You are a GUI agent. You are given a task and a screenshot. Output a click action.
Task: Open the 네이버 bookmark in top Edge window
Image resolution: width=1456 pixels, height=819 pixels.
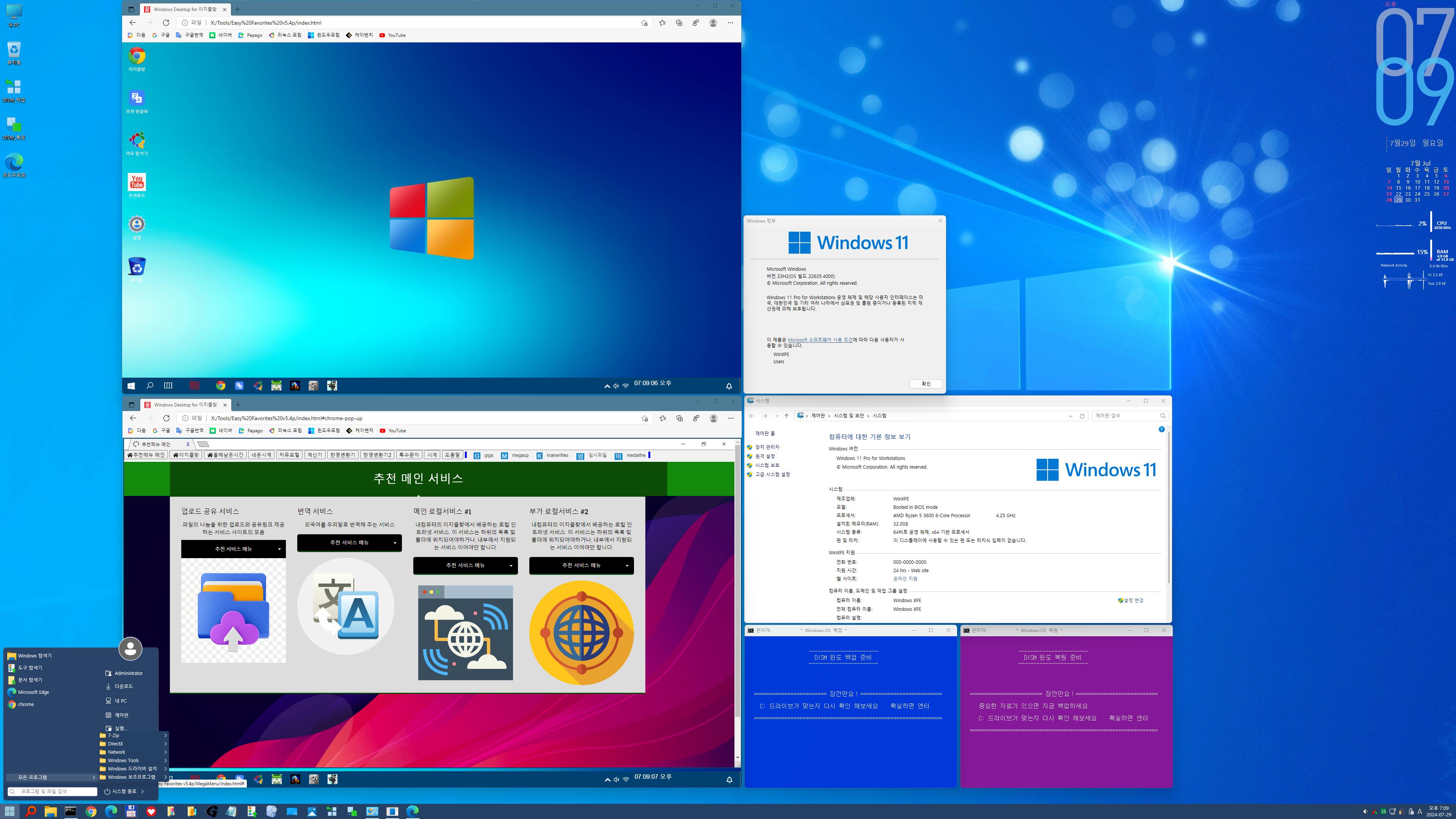(x=220, y=35)
